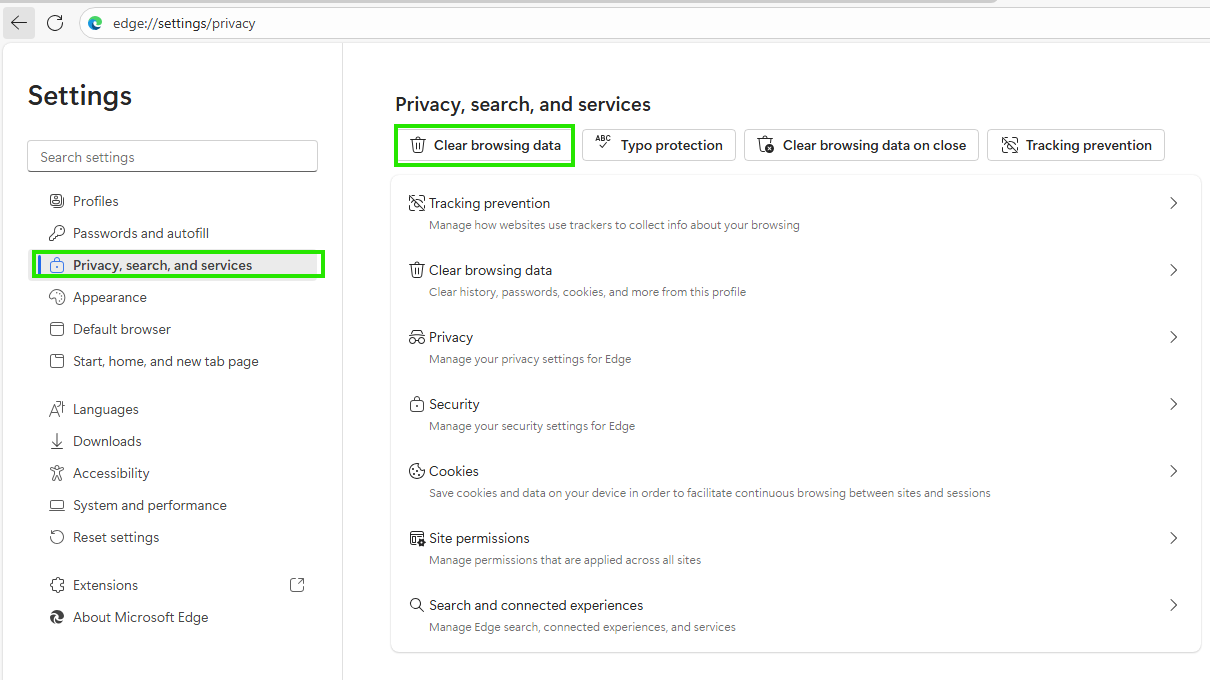The image size is (1210, 680).
Task: Click Clear browsing data on close label
Action: coord(874,145)
